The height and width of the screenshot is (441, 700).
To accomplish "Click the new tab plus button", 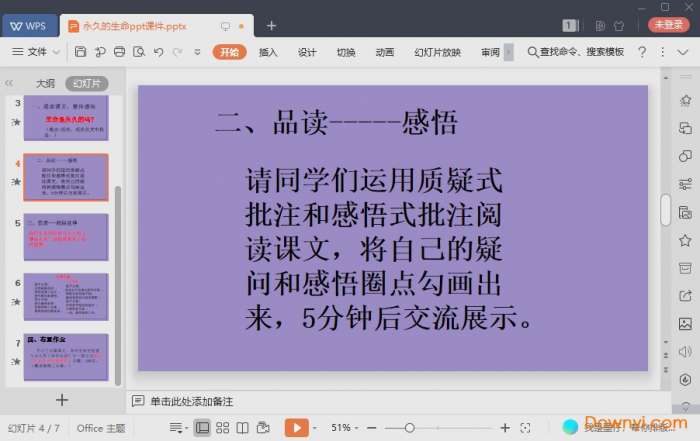I will 271,26.
